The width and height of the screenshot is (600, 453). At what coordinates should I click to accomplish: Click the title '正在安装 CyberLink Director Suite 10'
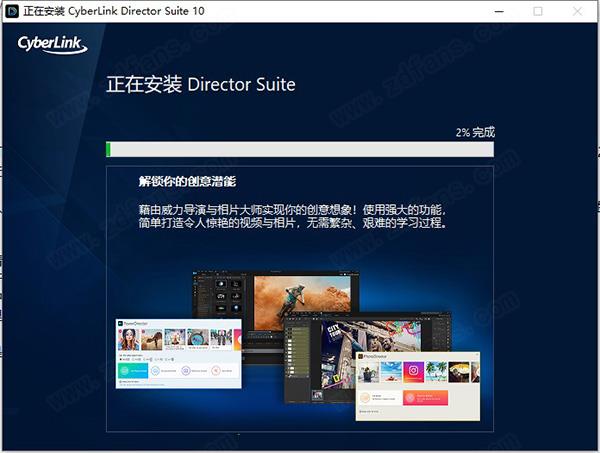114,11
